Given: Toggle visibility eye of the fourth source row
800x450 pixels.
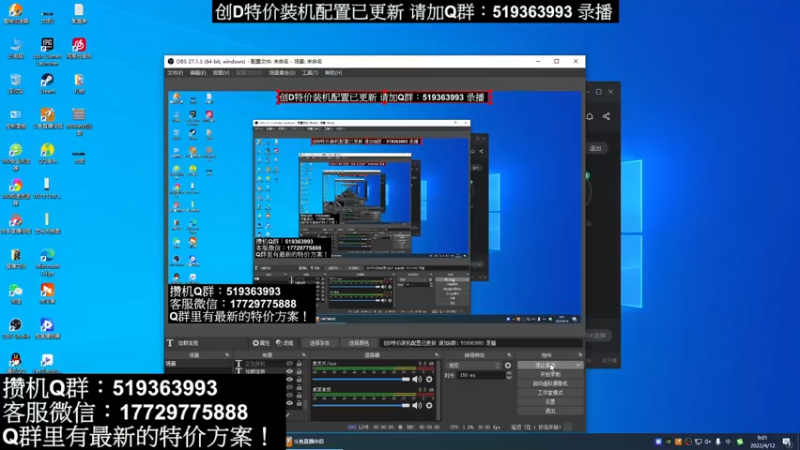Looking at the screenshot, I should point(289,387).
